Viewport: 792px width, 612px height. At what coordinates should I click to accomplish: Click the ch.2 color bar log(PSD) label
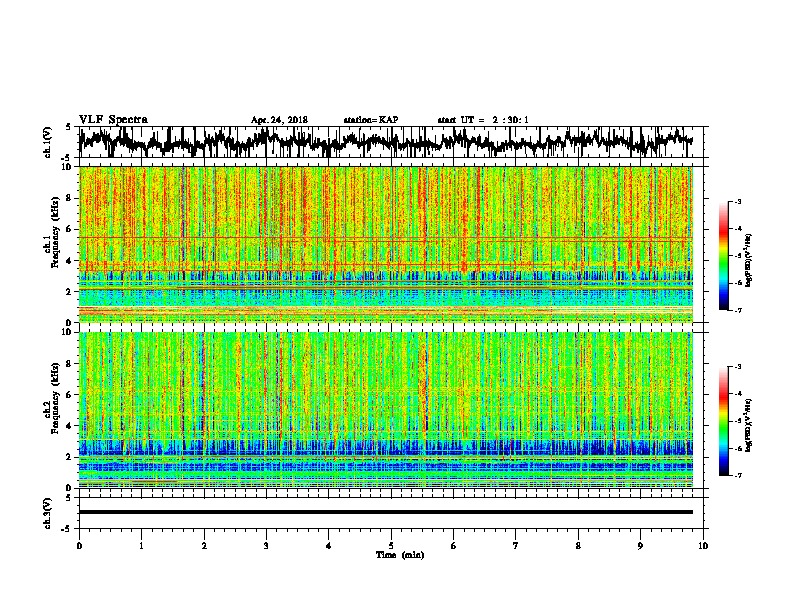point(749,425)
